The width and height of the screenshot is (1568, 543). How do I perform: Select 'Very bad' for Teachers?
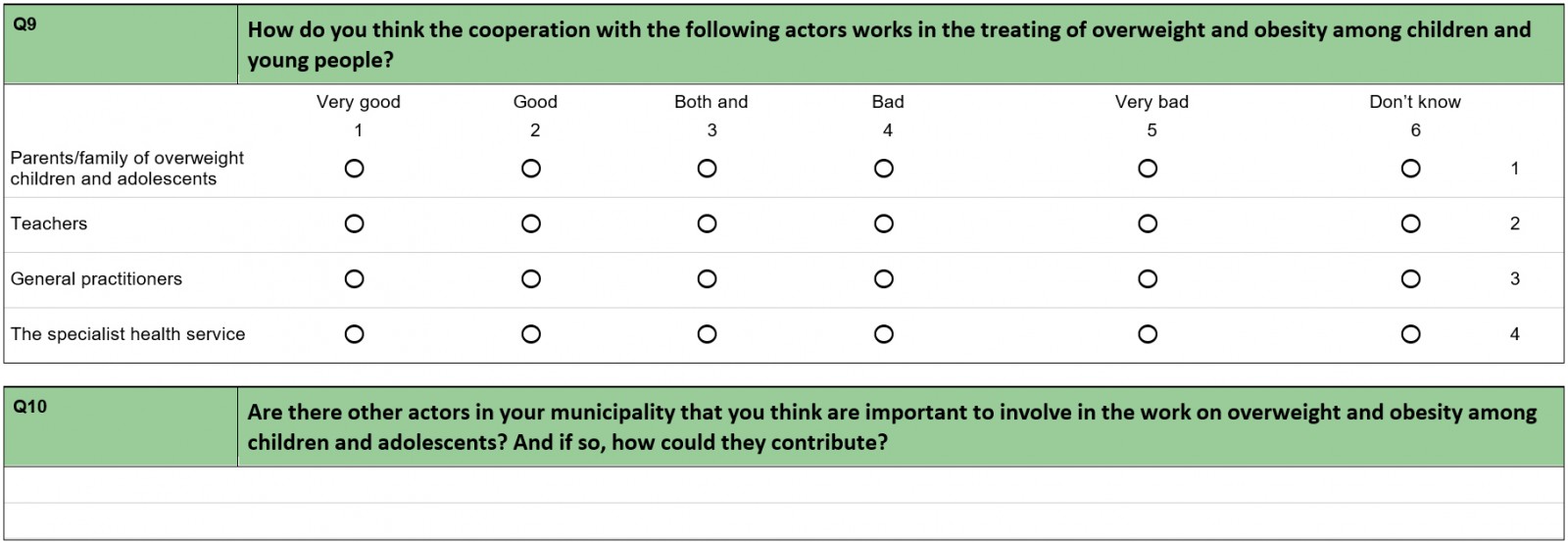point(1148,224)
